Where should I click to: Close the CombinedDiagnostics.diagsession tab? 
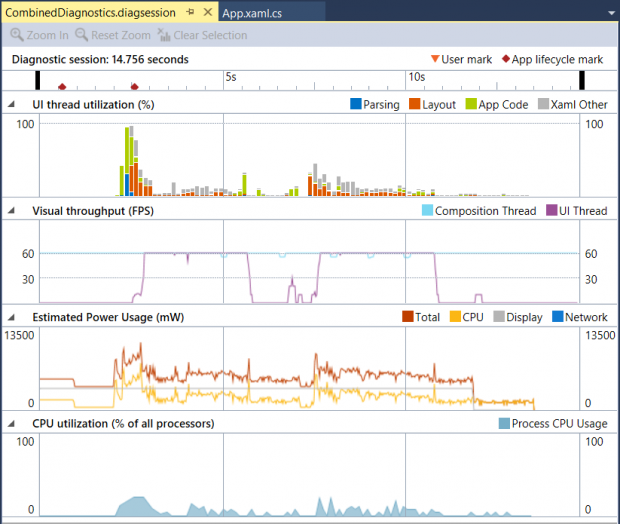coord(207,12)
